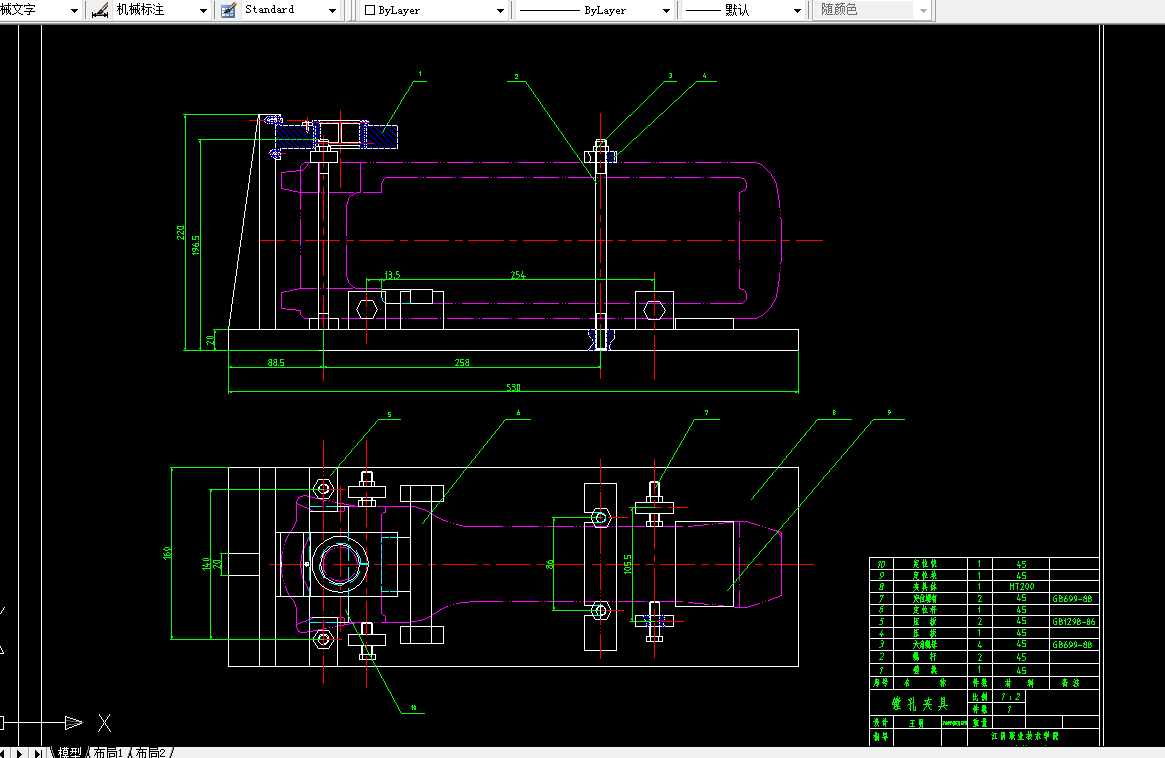Click the concentric bore circle in the plan view
The image size is (1165, 758).
(x=341, y=564)
